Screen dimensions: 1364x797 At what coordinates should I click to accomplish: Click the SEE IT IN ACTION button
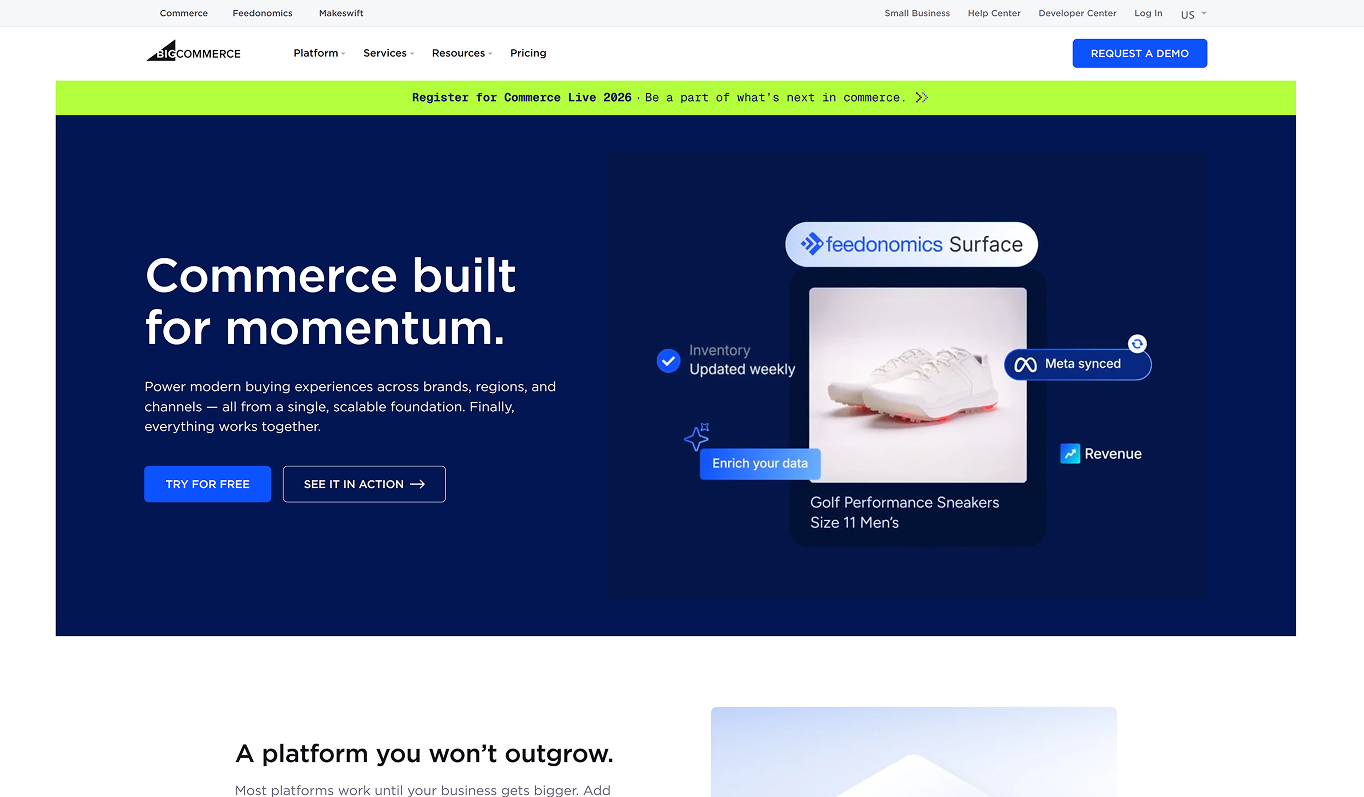click(364, 484)
